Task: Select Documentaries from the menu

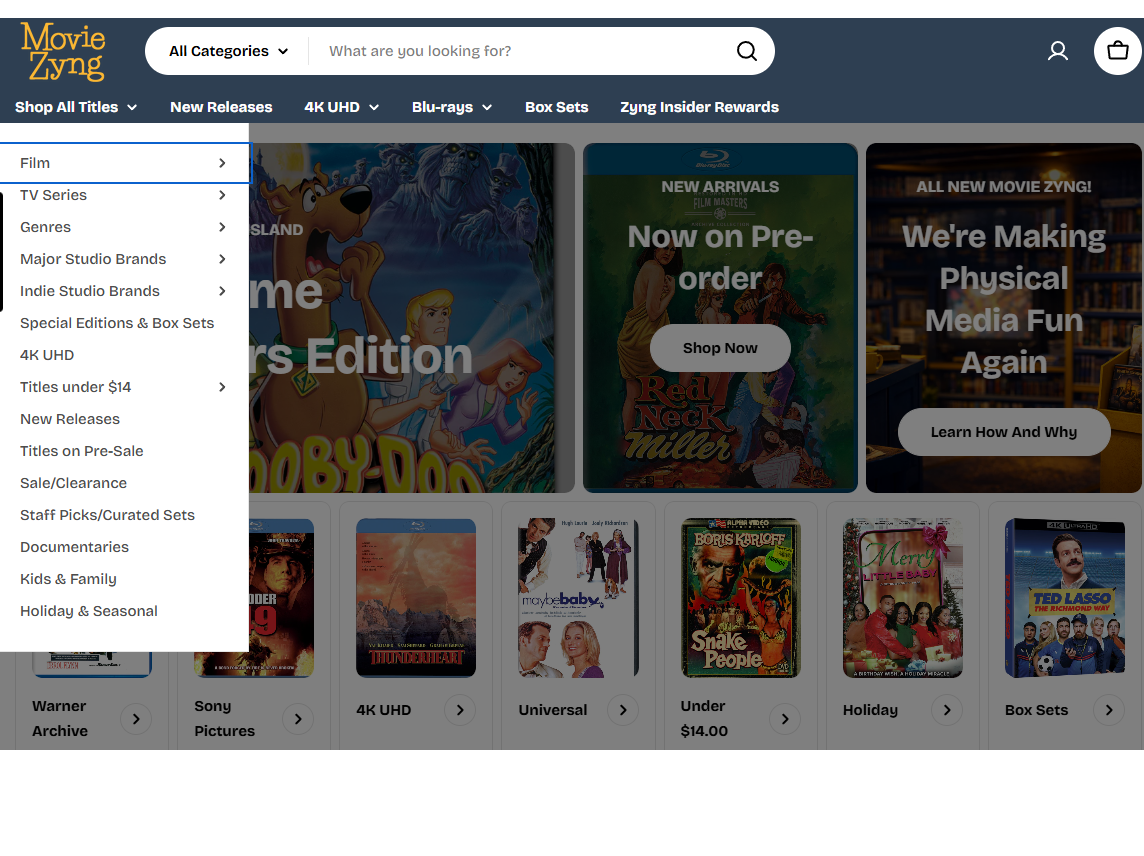Action: 75,547
